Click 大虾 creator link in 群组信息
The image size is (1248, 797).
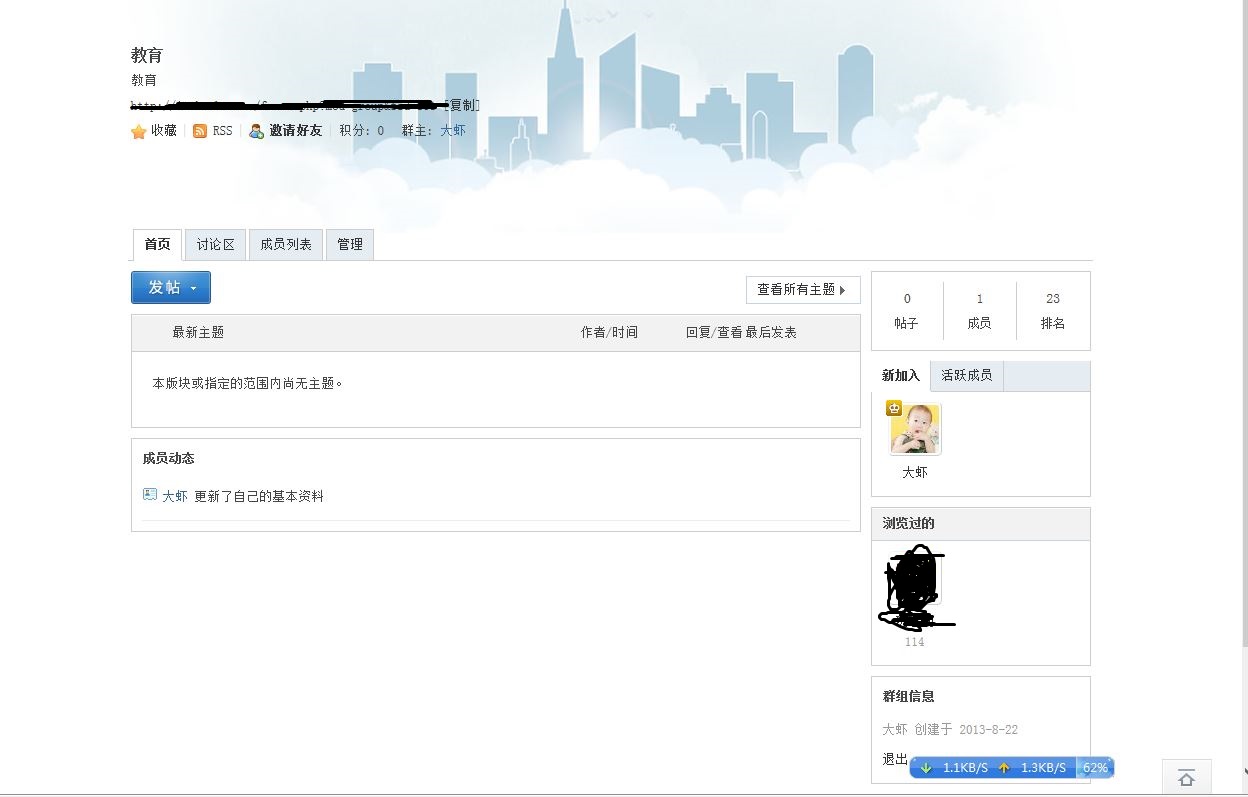tap(895, 730)
